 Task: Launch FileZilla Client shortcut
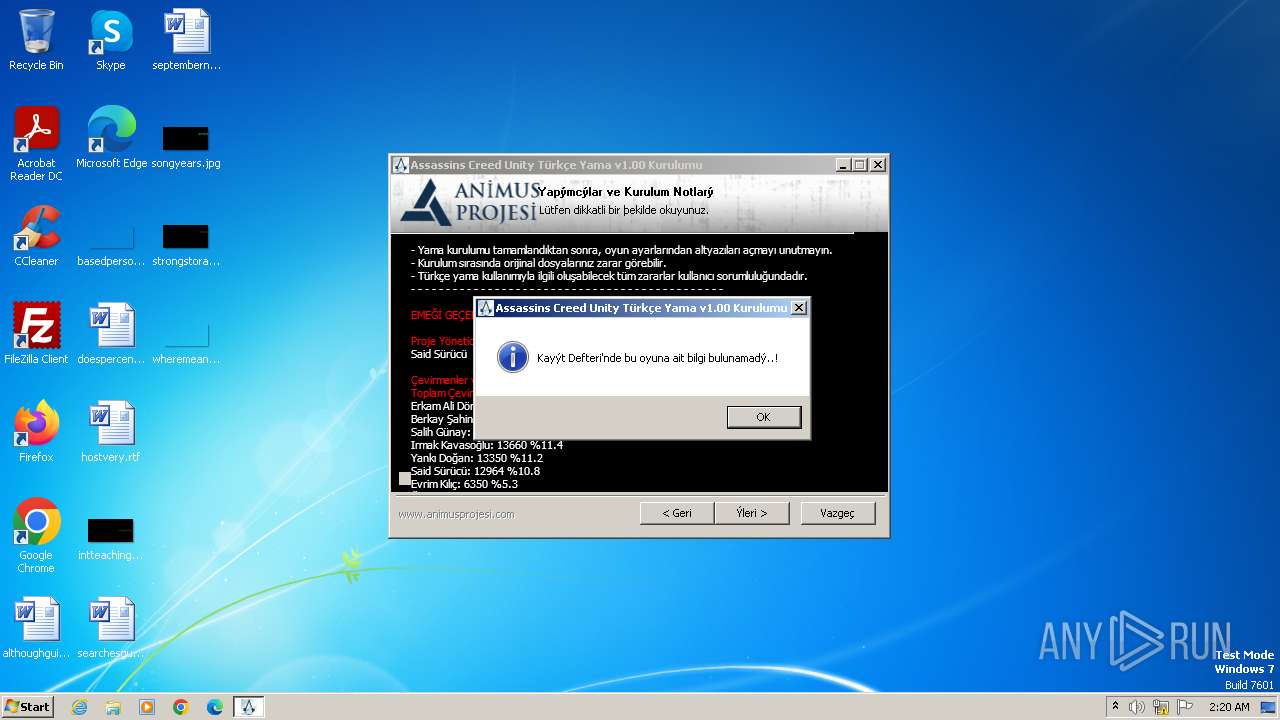point(36,333)
